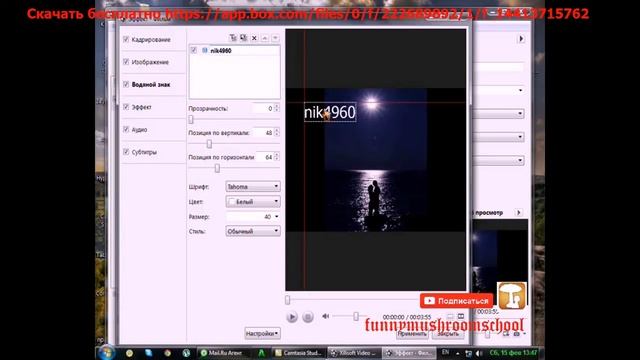Switch to the split comparison view icon
This screenshot has width=640, height=360.
(x=461, y=316)
